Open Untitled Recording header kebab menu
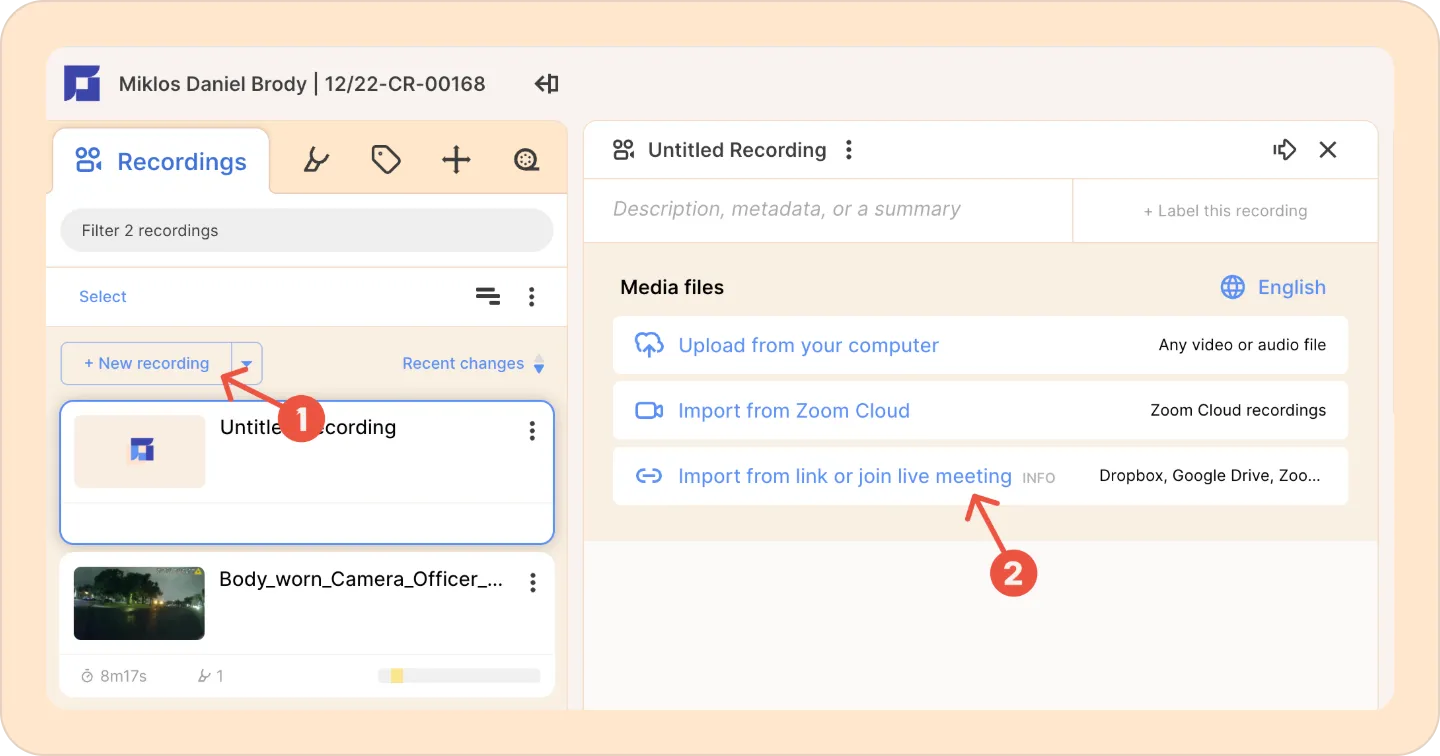 (x=849, y=150)
